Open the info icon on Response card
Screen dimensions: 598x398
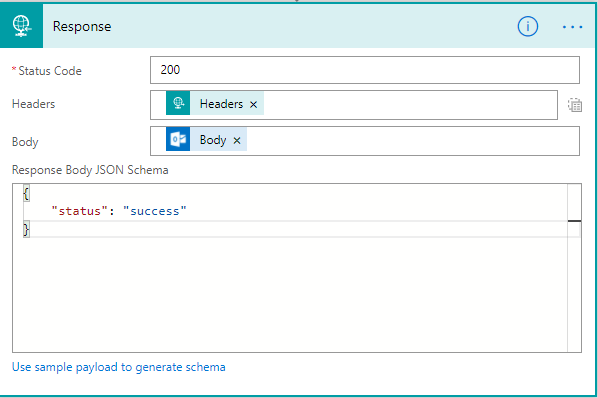tap(527, 27)
